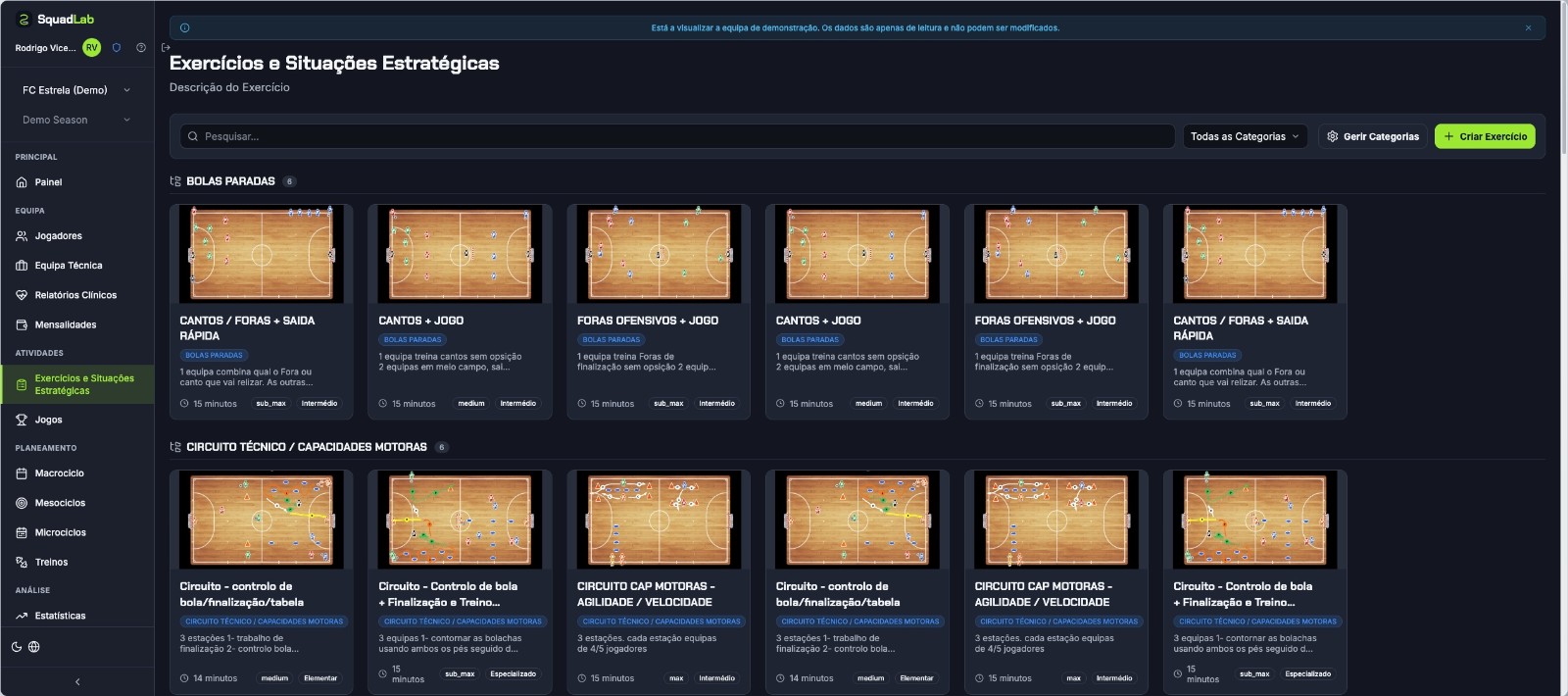The width and height of the screenshot is (1568, 696).
Task: Open the first CANTOS + JOGO card thumbnail
Action: click(x=460, y=254)
